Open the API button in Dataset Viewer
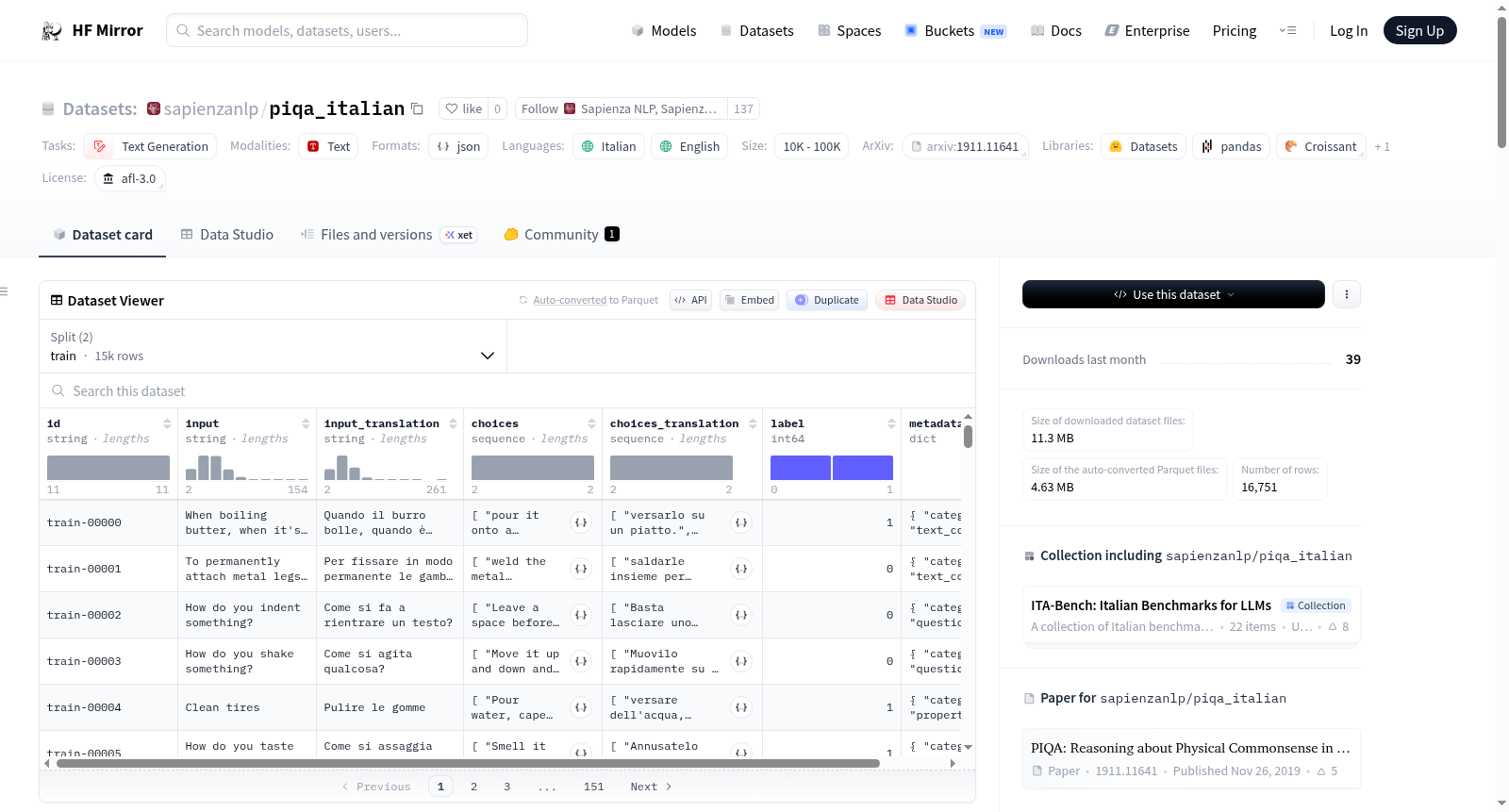 coord(690,300)
